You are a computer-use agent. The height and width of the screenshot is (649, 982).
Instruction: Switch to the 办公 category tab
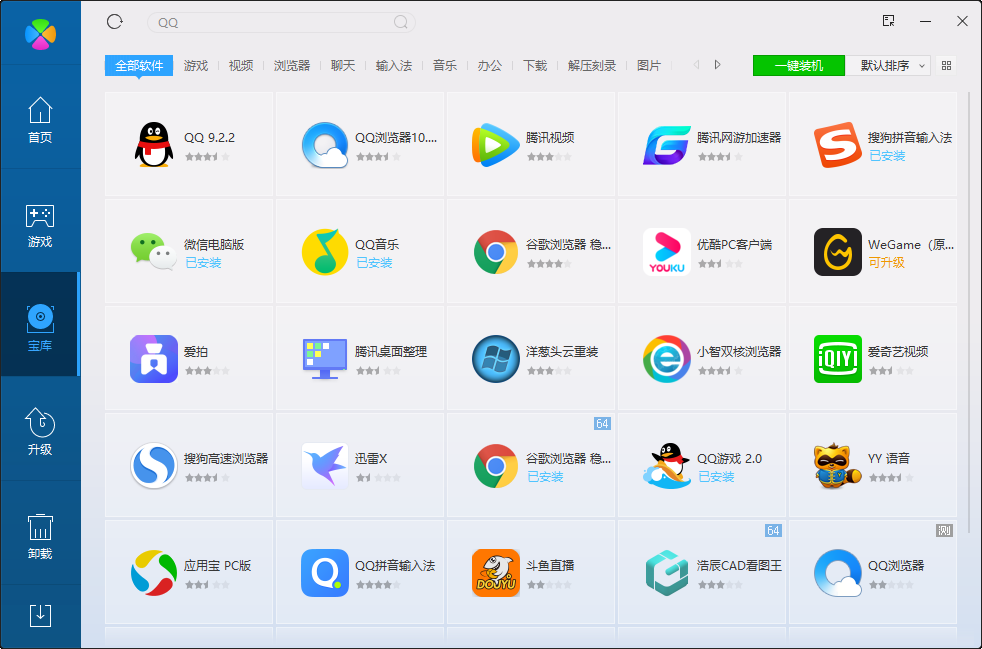(x=490, y=65)
